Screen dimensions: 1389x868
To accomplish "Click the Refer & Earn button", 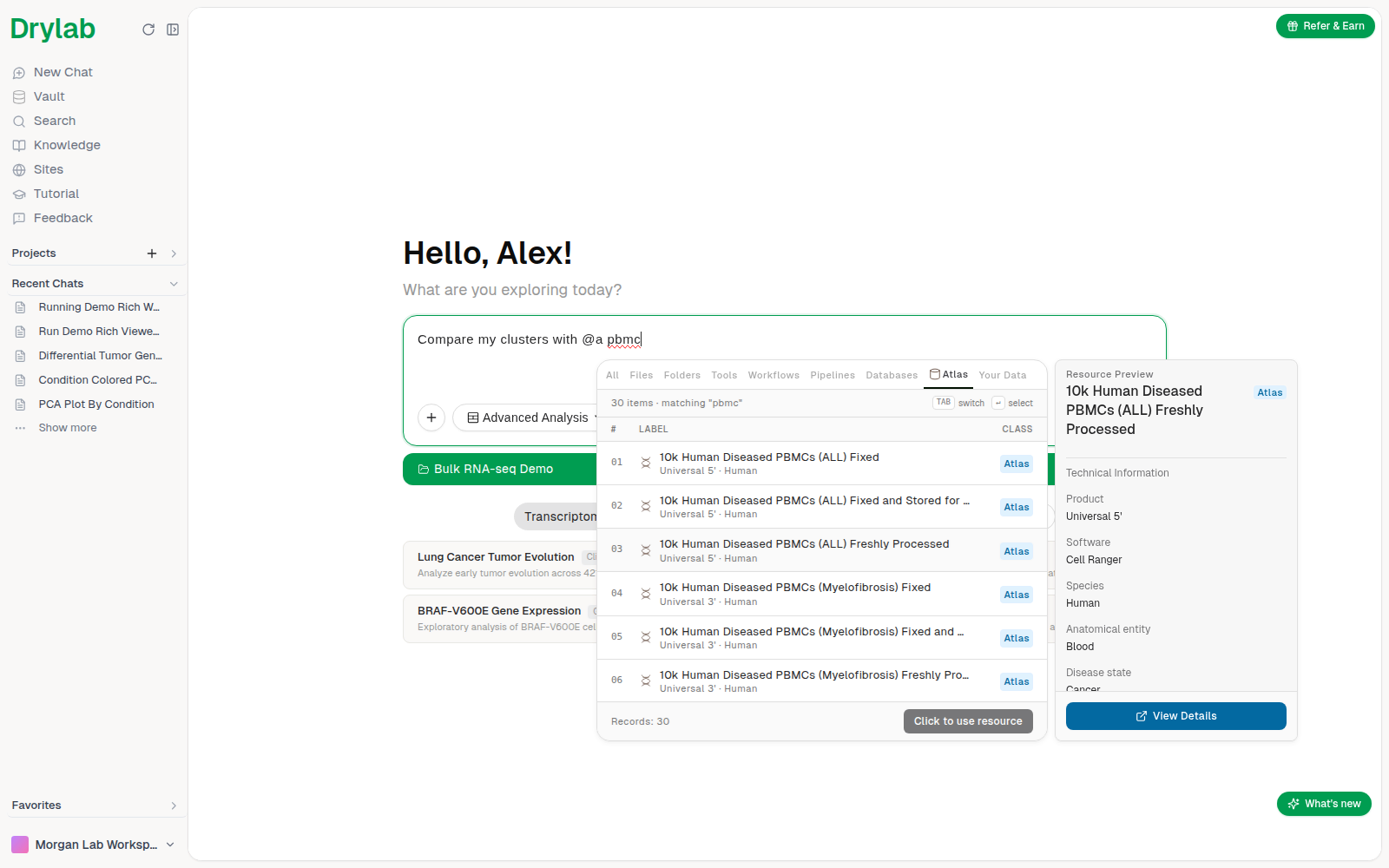I will (1326, 26).
